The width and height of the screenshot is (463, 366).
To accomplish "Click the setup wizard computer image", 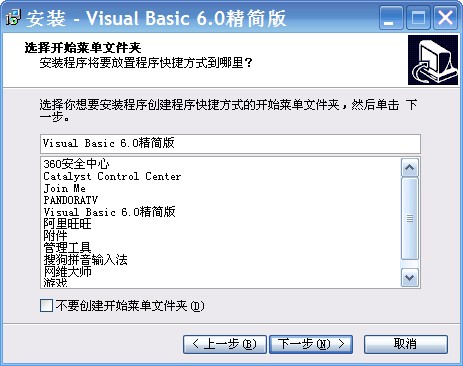I will (x=433, y=60).
